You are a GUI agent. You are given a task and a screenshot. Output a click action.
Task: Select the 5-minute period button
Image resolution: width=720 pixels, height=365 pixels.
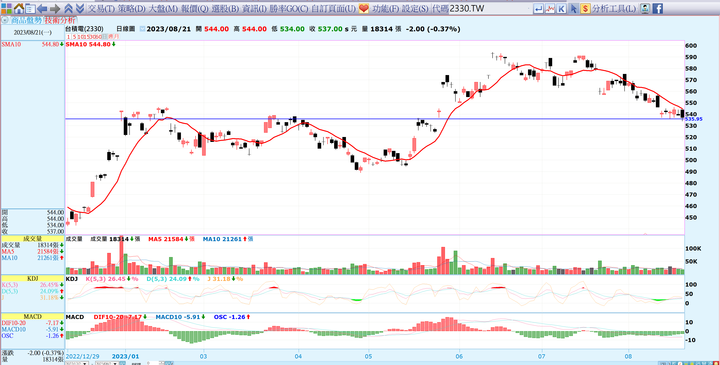point(74,37)
